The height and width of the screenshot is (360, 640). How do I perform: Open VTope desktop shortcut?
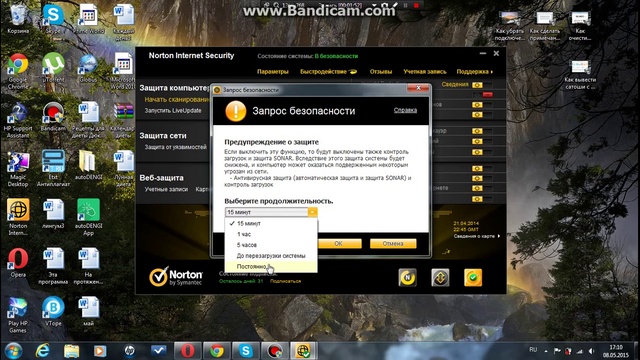[53, 312]
